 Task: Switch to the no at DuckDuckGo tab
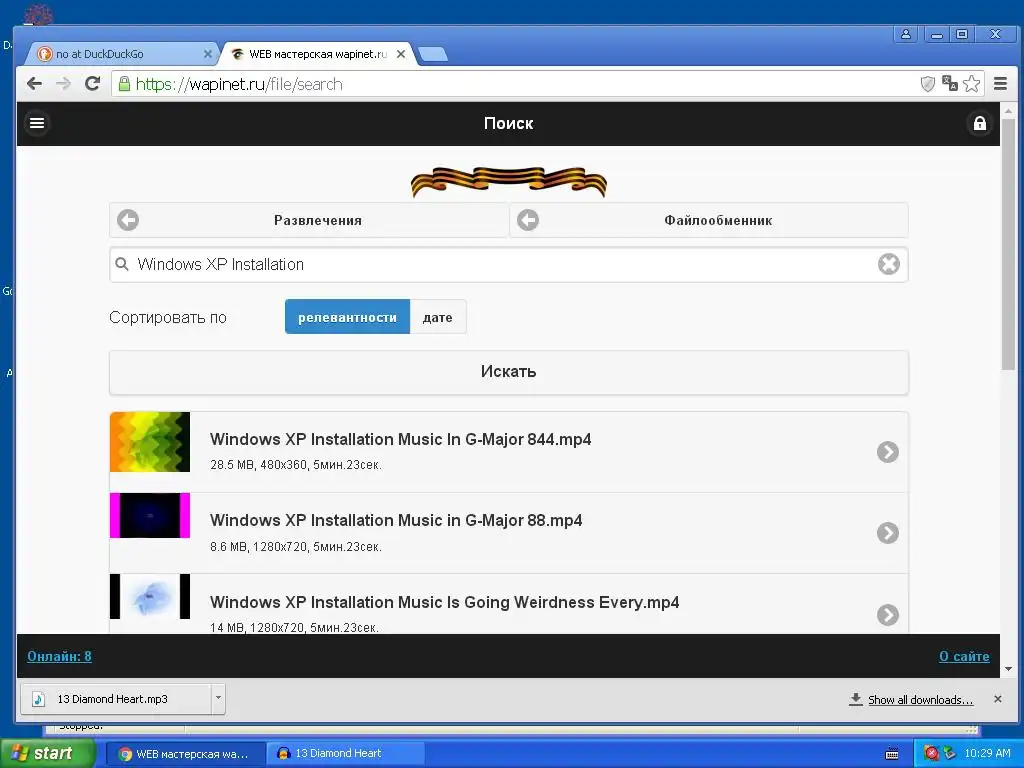tap(123, 54)
